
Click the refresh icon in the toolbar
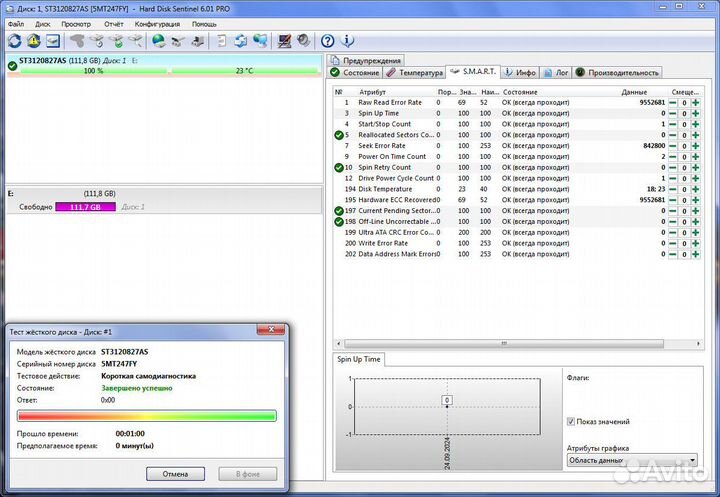(x=14, y=41)
